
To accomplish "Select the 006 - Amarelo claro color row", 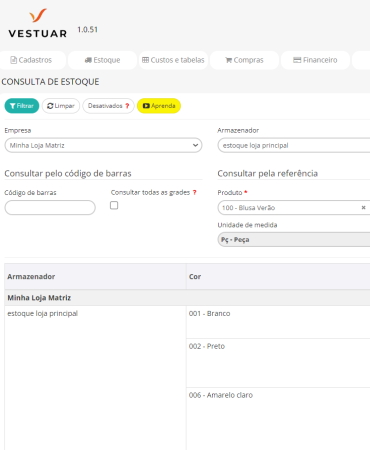I will pyautogui.click(x=278, y=419).
